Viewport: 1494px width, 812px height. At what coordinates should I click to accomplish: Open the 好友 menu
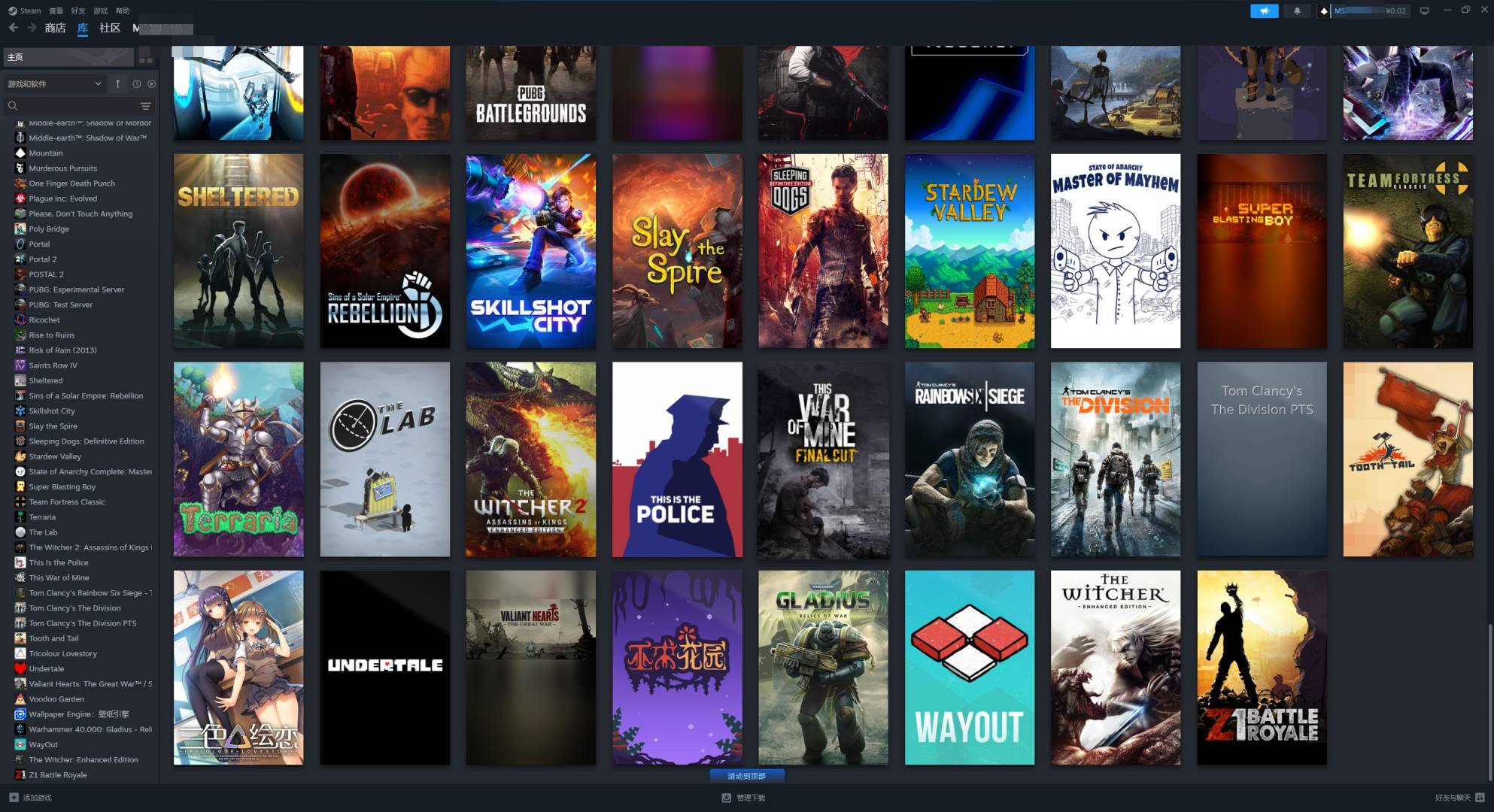[78, 11]
